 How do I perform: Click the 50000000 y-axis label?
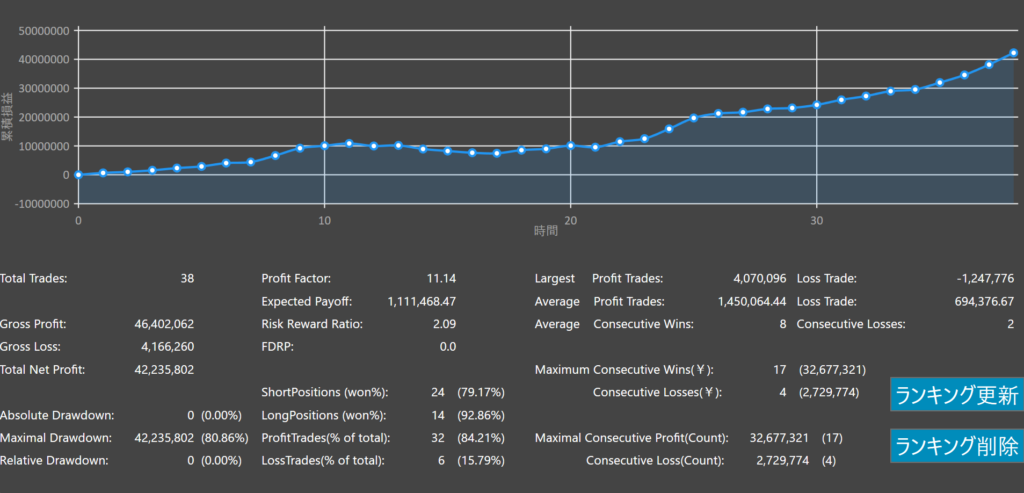click(x=43, y=31)
